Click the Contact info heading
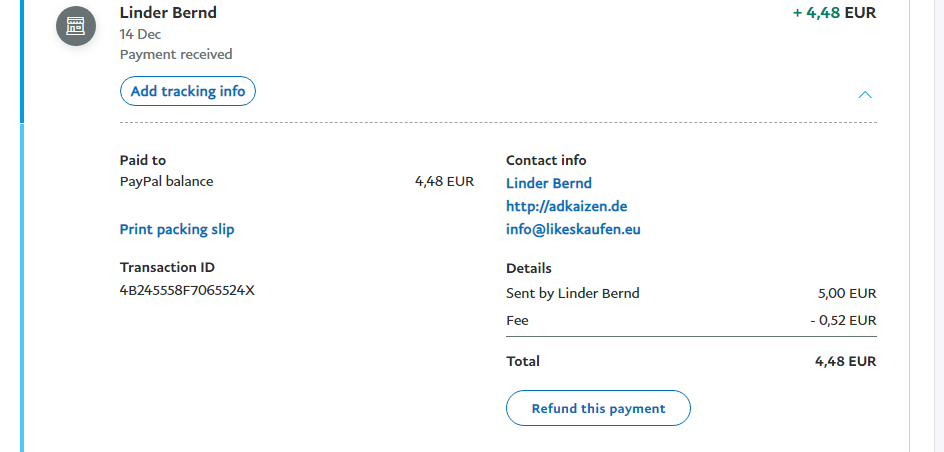 pyautogui.click(x=546, y=160)
